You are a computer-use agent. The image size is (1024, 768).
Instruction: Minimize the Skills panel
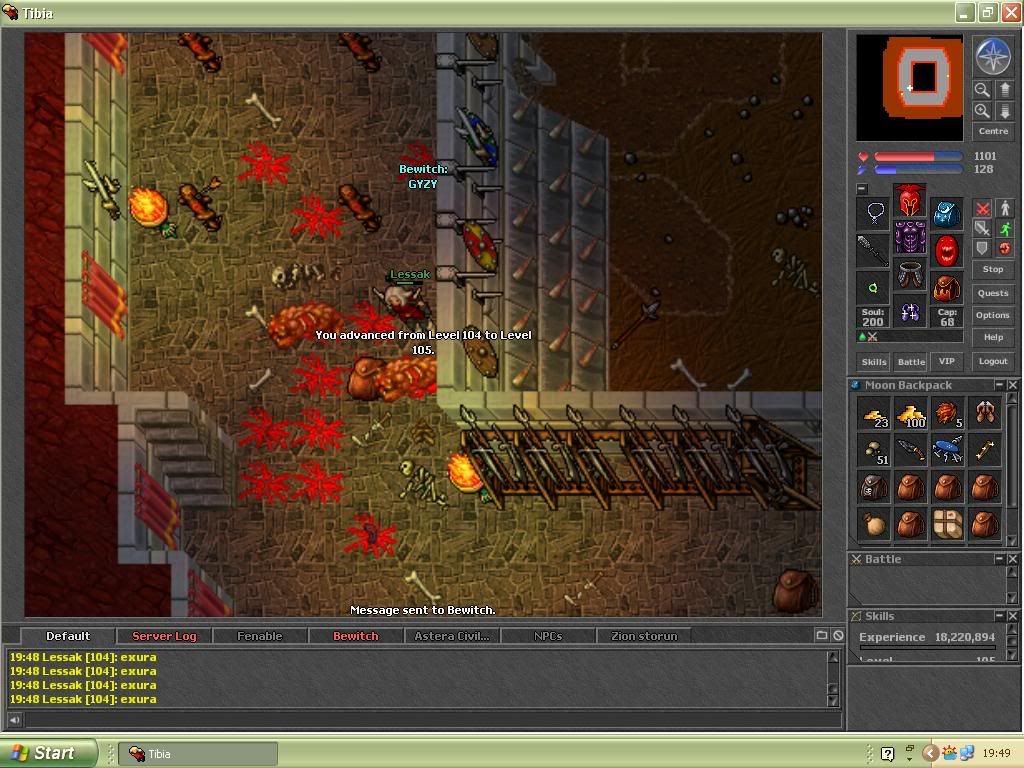pos(999,616)
